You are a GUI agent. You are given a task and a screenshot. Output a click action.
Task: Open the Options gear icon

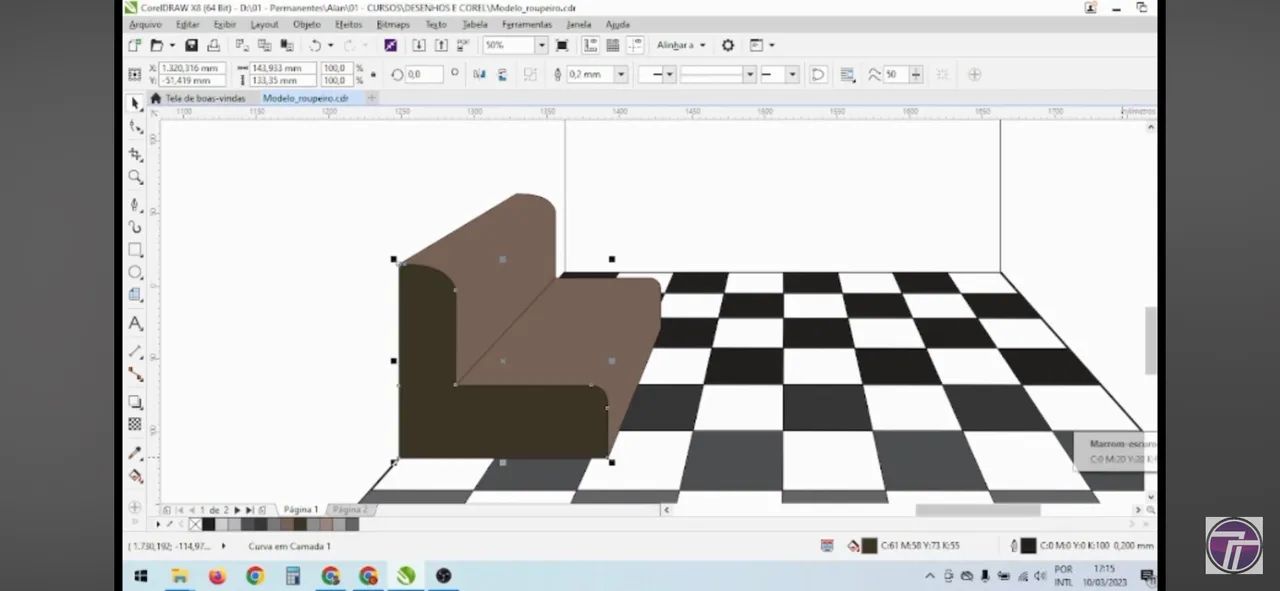pyautogui.click(x=728, y=45)
